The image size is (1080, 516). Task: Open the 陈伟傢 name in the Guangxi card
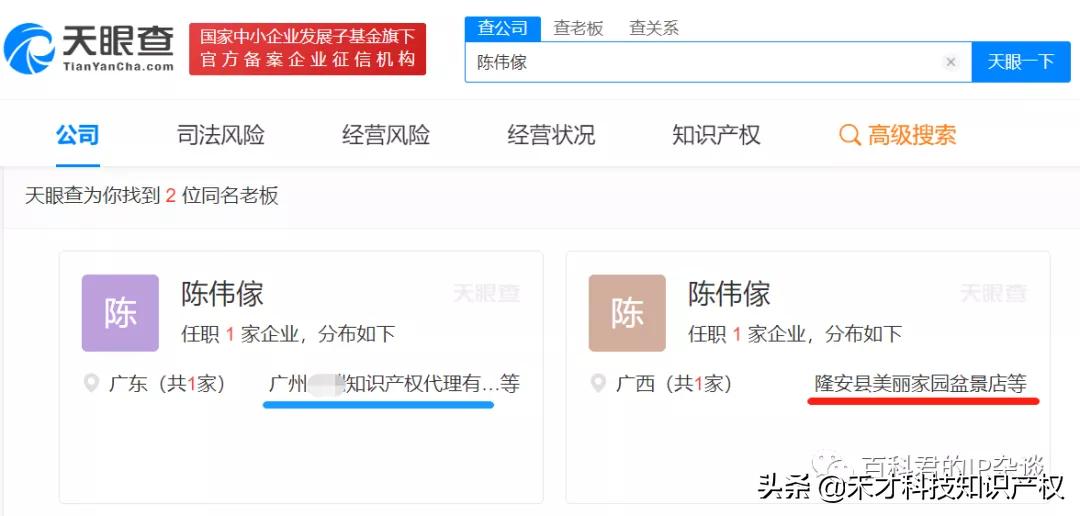[729, 294]
